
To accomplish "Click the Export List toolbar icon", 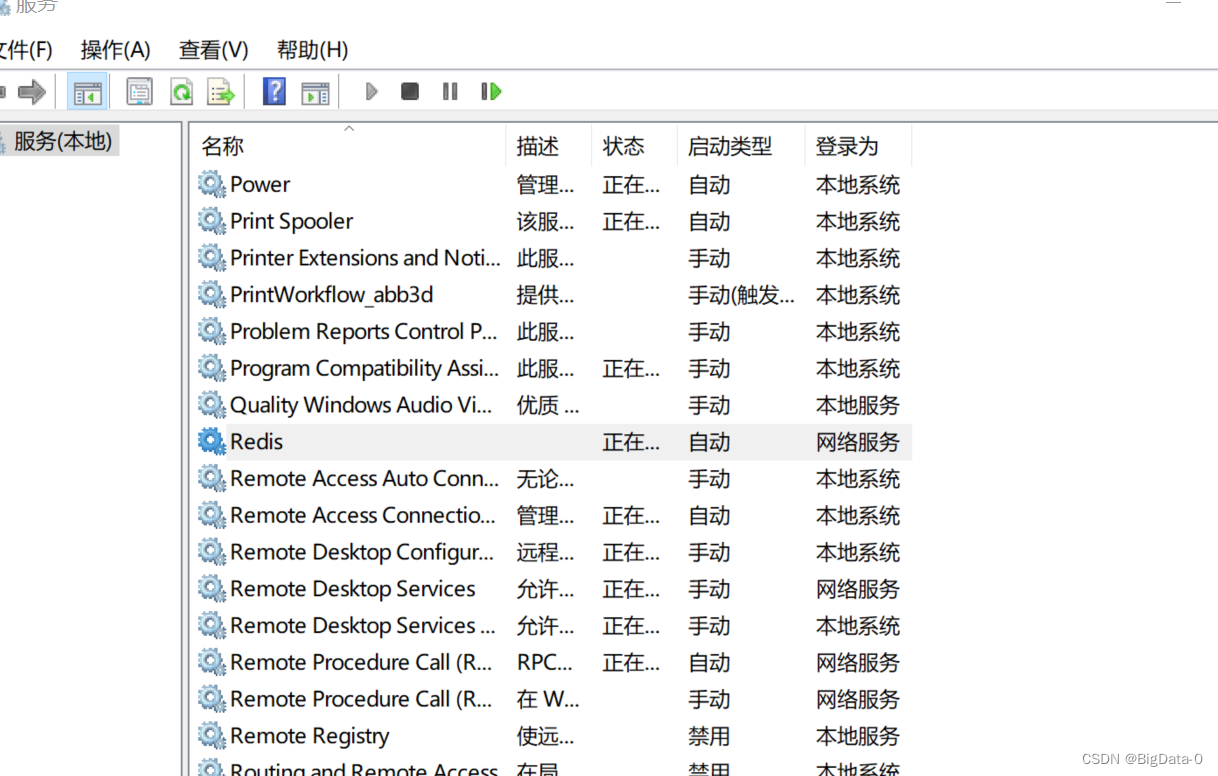I will pos(220,92).
